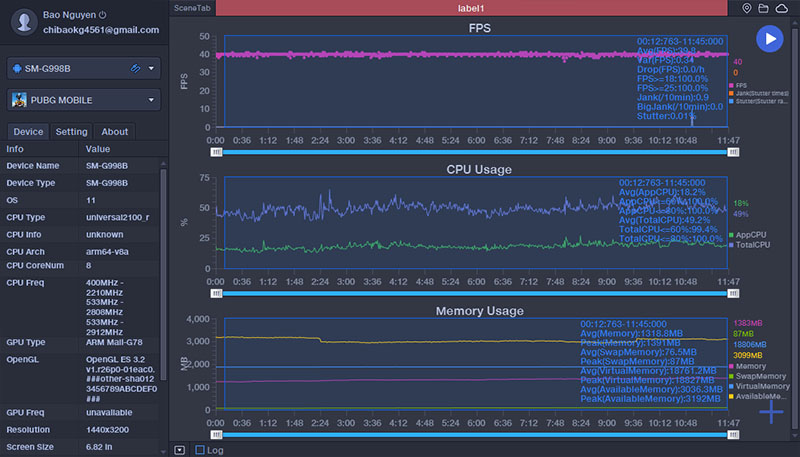
Task: Click the connection icon in SM-G998B selector
Action: click(136, 68)
